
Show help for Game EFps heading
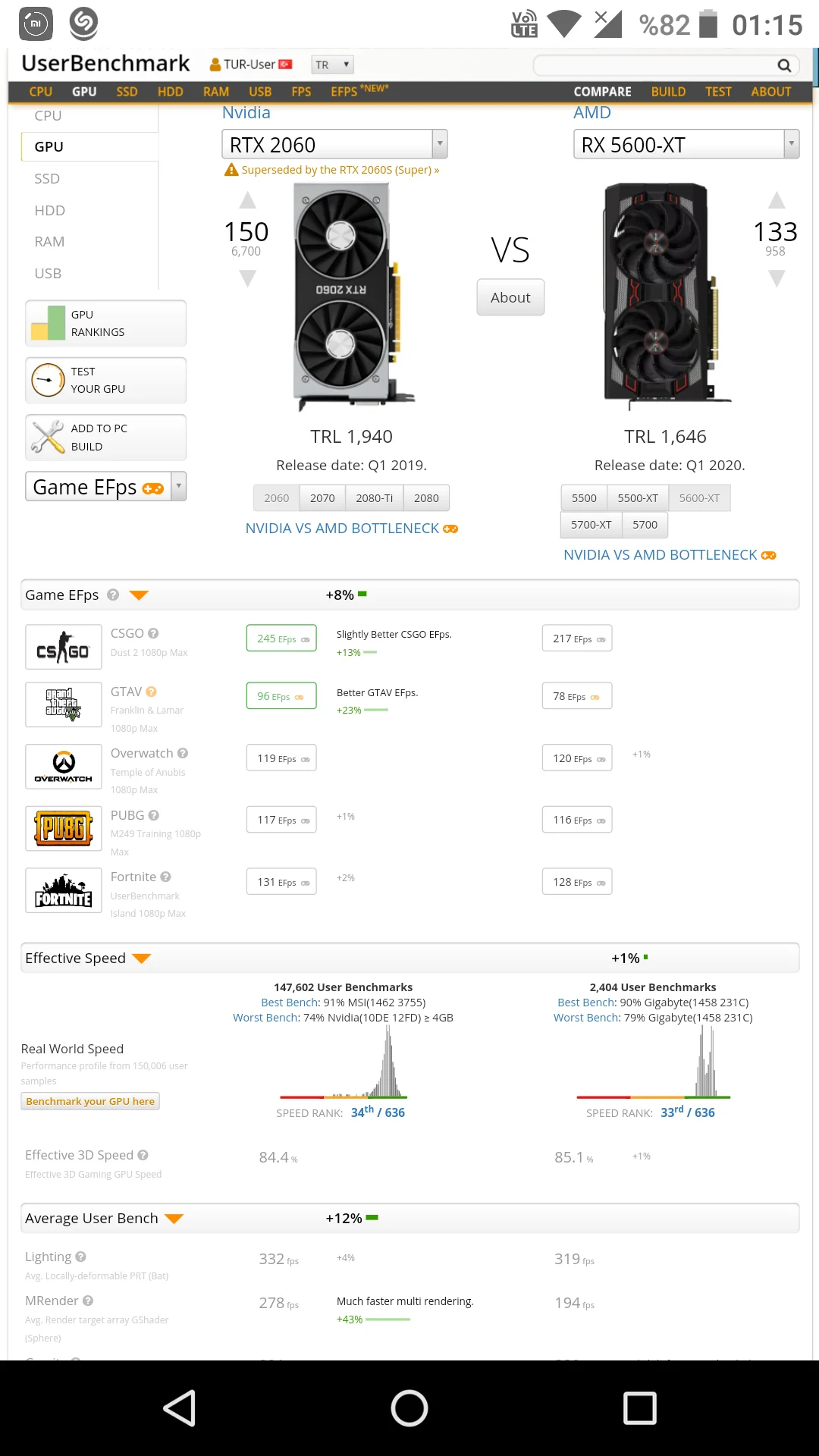[x=113, y=595]
